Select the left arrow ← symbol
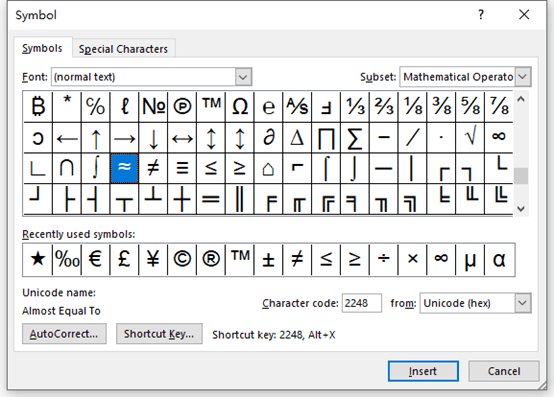The height and width of the screenshot is (397, 554). pyautogui.click(x=67, y=138)
